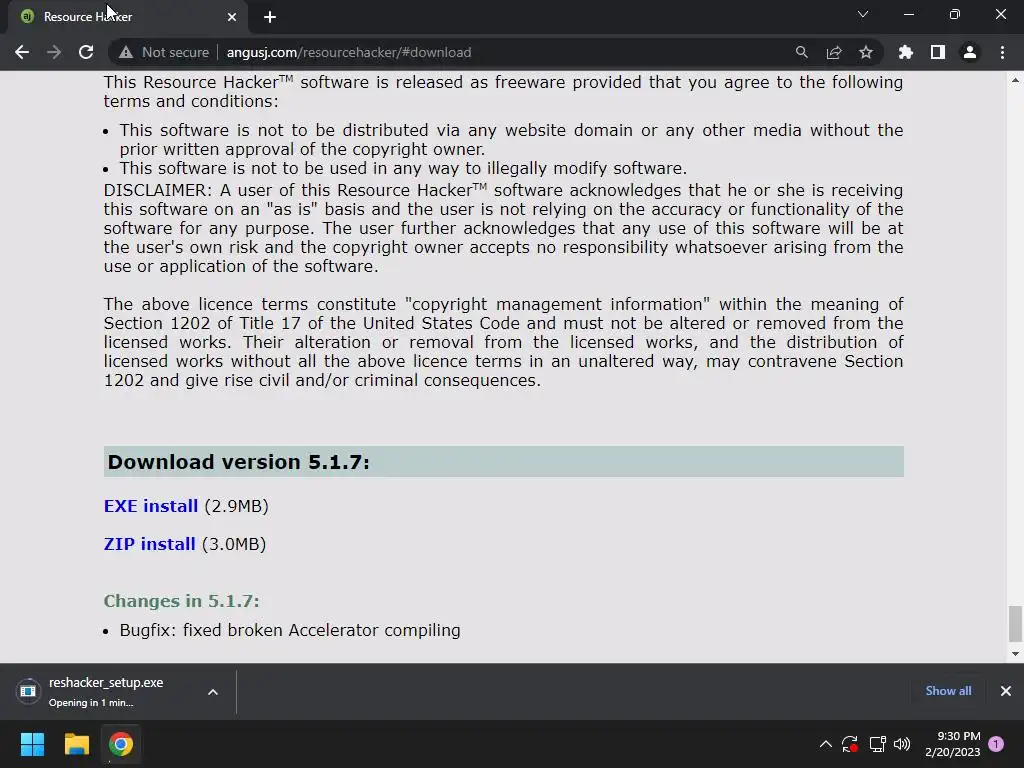This screenshot has height=768, width=1024.
Task: Expand options for reshacker_setup.exe download
Action: [213, 692]
